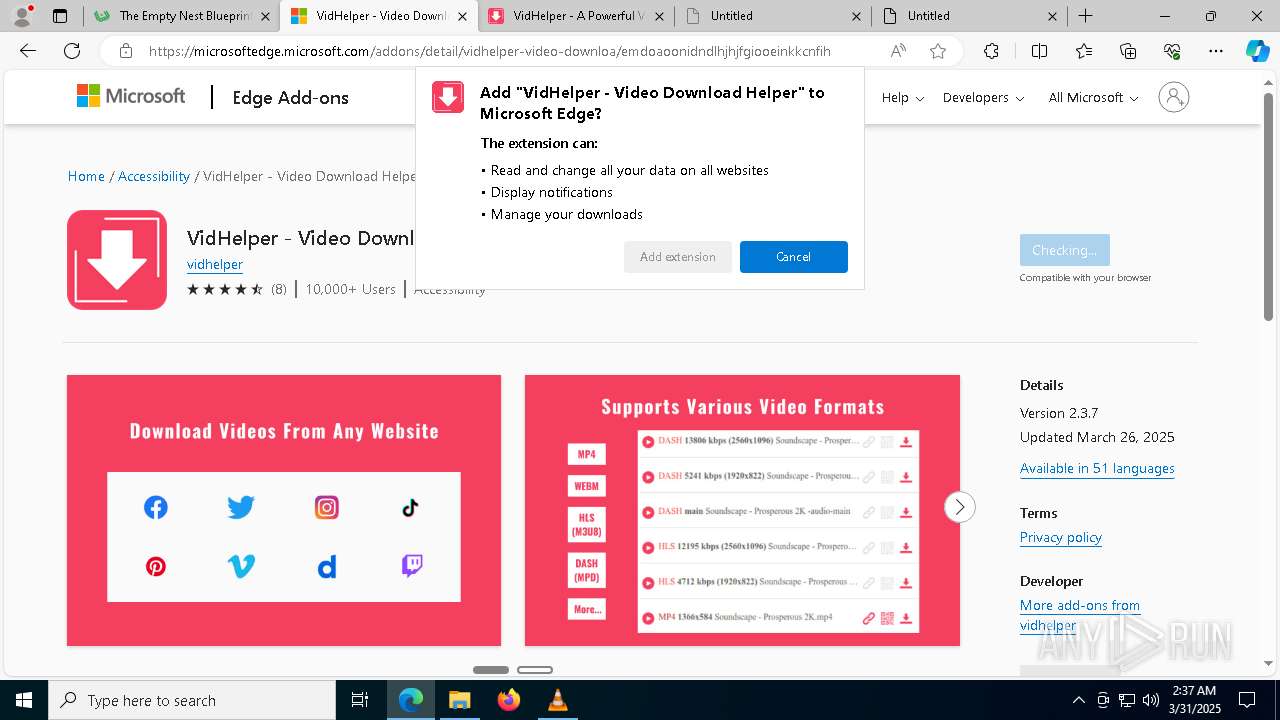Open File Explorer from the taskbar

pyautogui.click(x=459, y=700)
